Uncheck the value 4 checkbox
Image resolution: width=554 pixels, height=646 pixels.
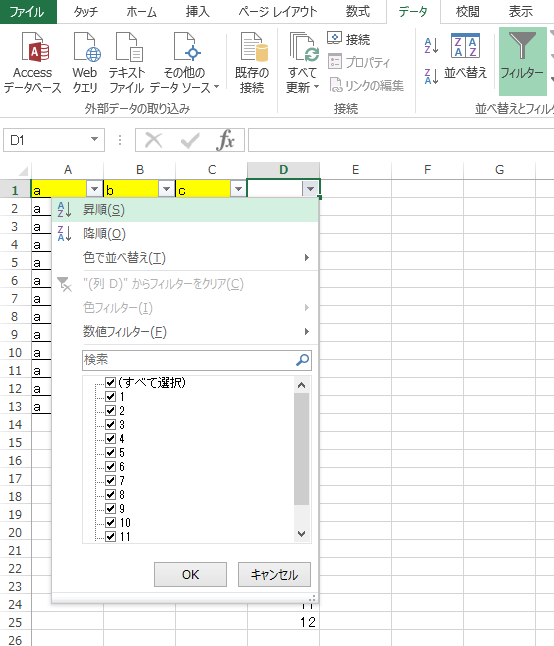pos(110,438)
